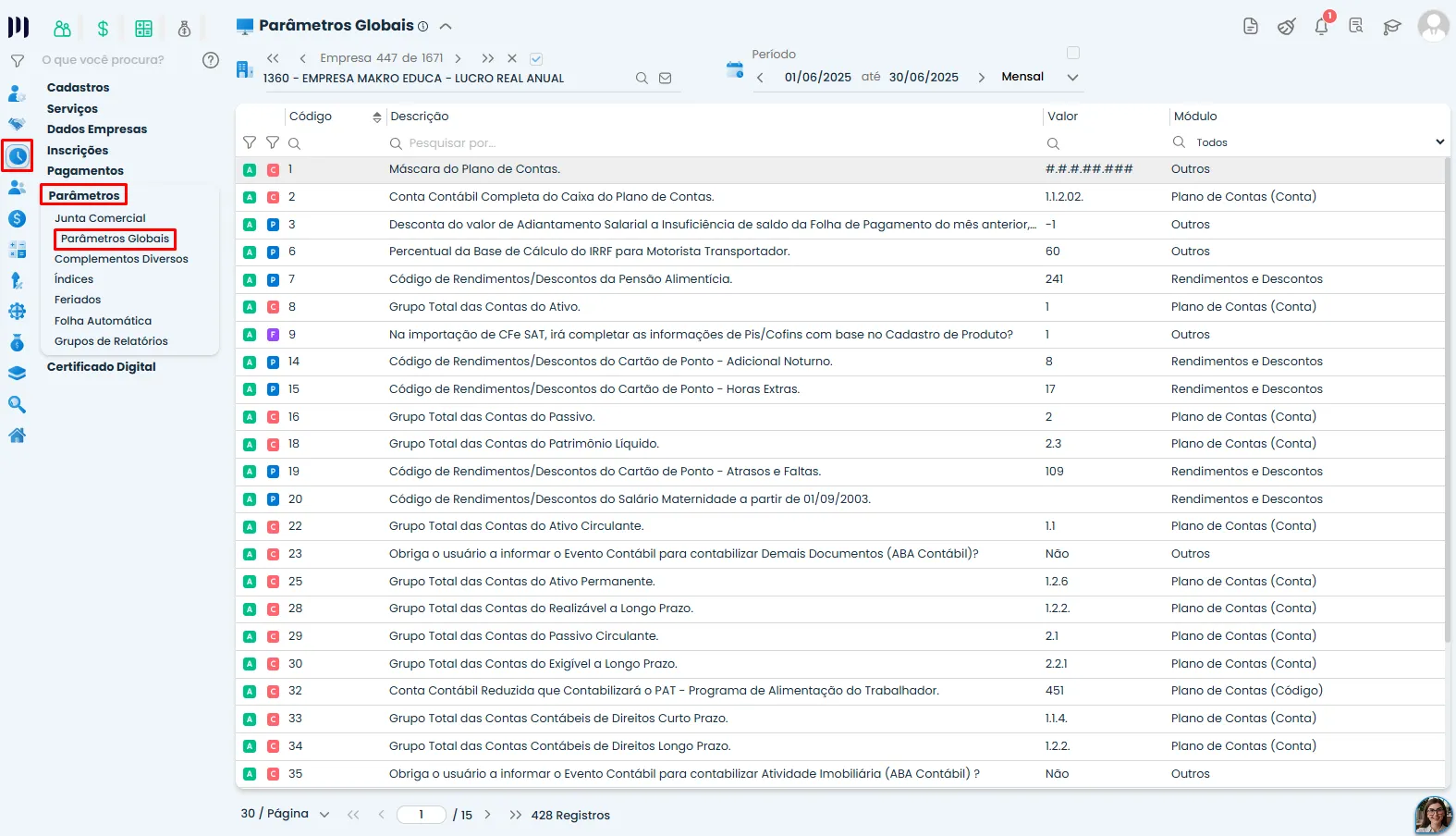Open the handshake icon in left sidebar

pyautogui.click(x=17, y=124)
